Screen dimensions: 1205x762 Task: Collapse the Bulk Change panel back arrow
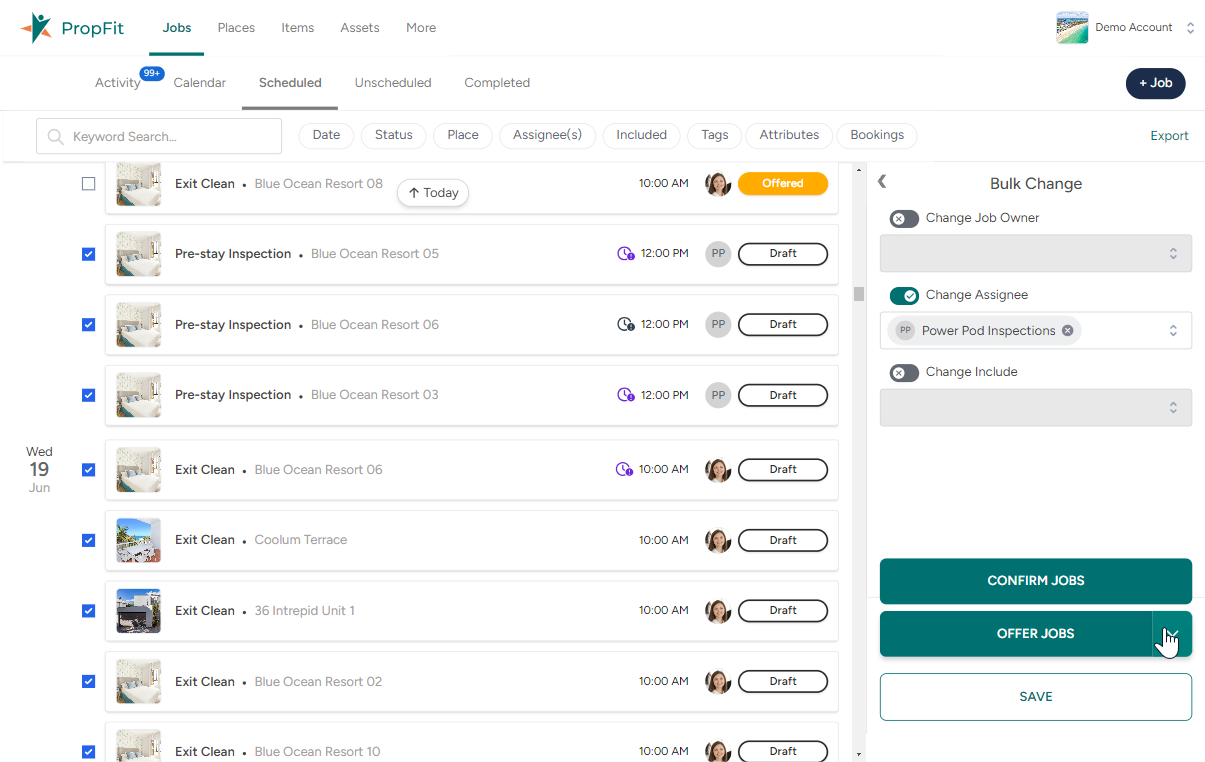tap(882, 182)
